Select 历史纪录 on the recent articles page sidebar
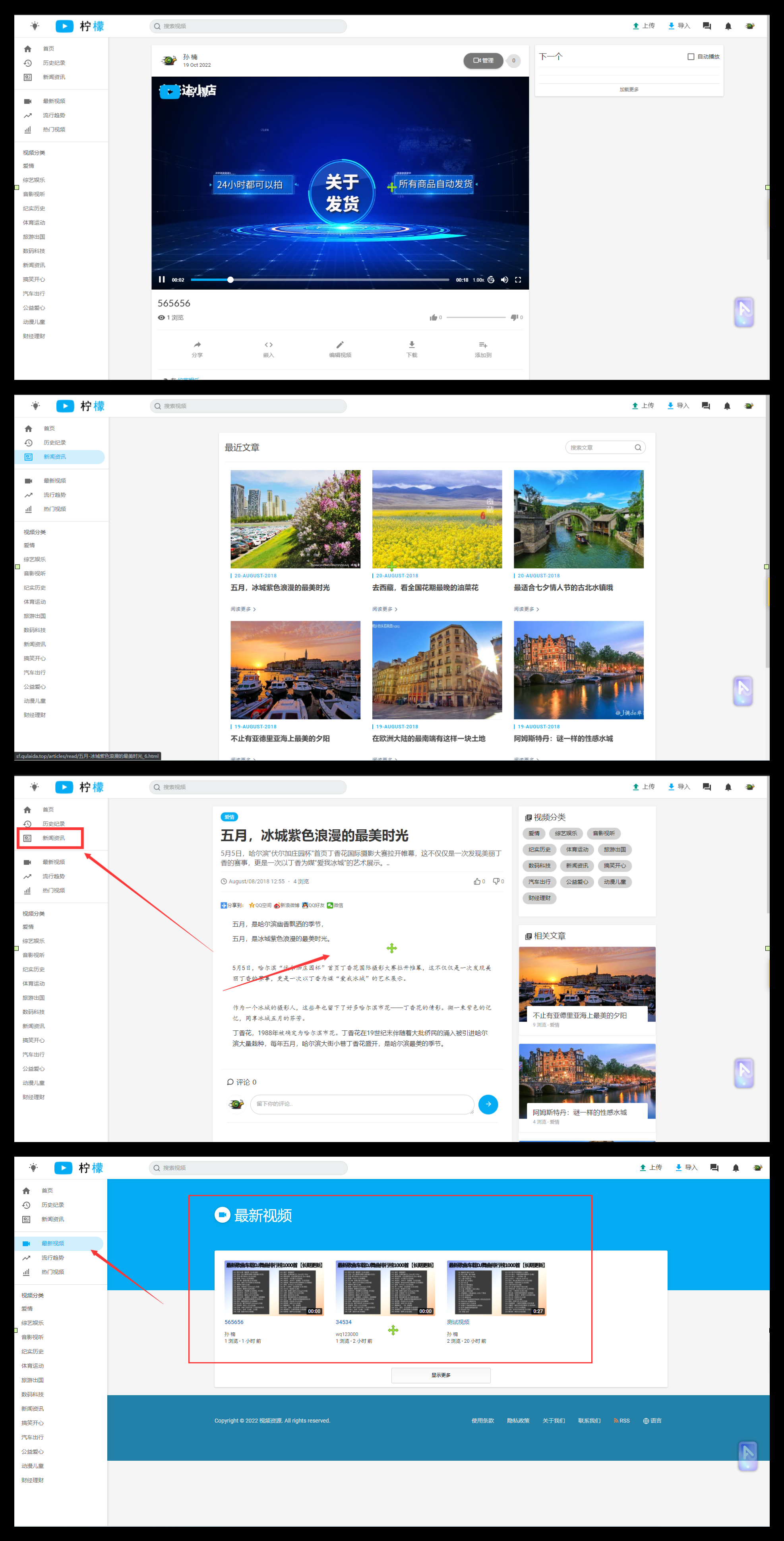784x1541 pixels. 54,443
